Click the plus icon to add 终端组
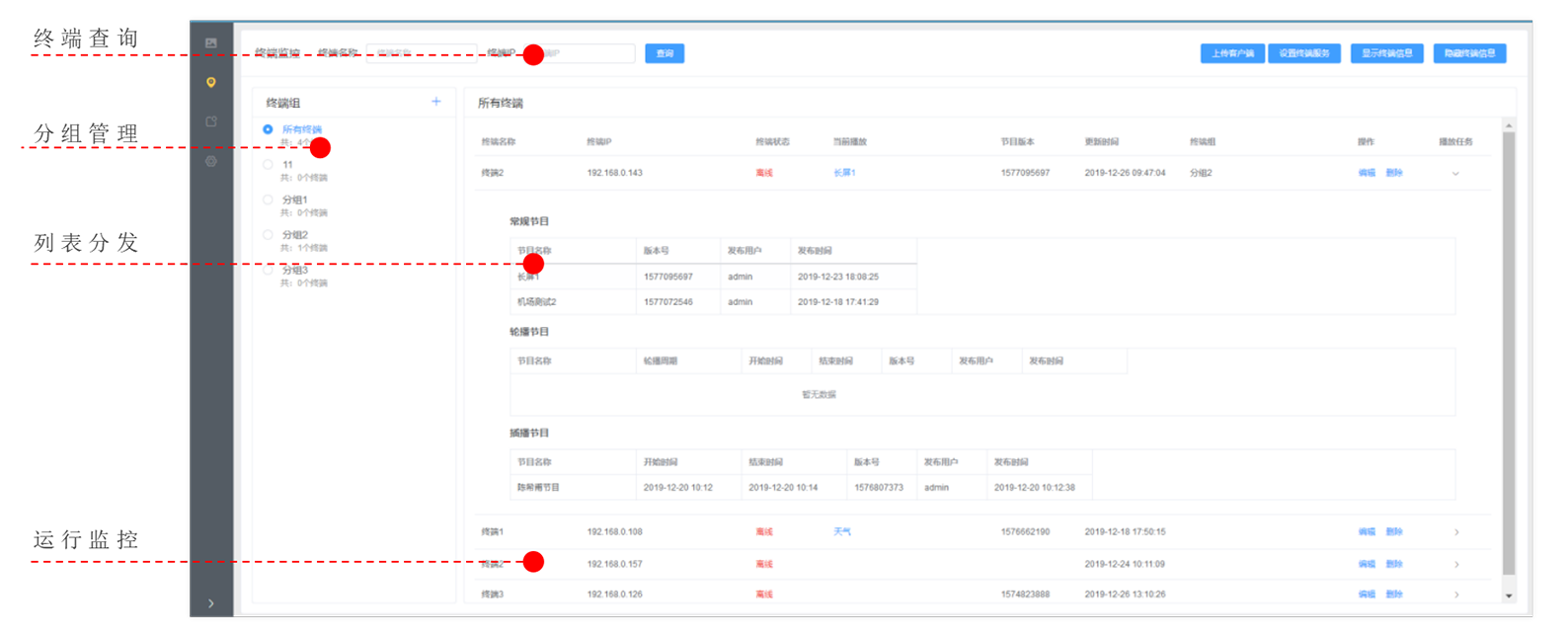This screenshot has height=640, width=1568. click(x=435, y=102)
